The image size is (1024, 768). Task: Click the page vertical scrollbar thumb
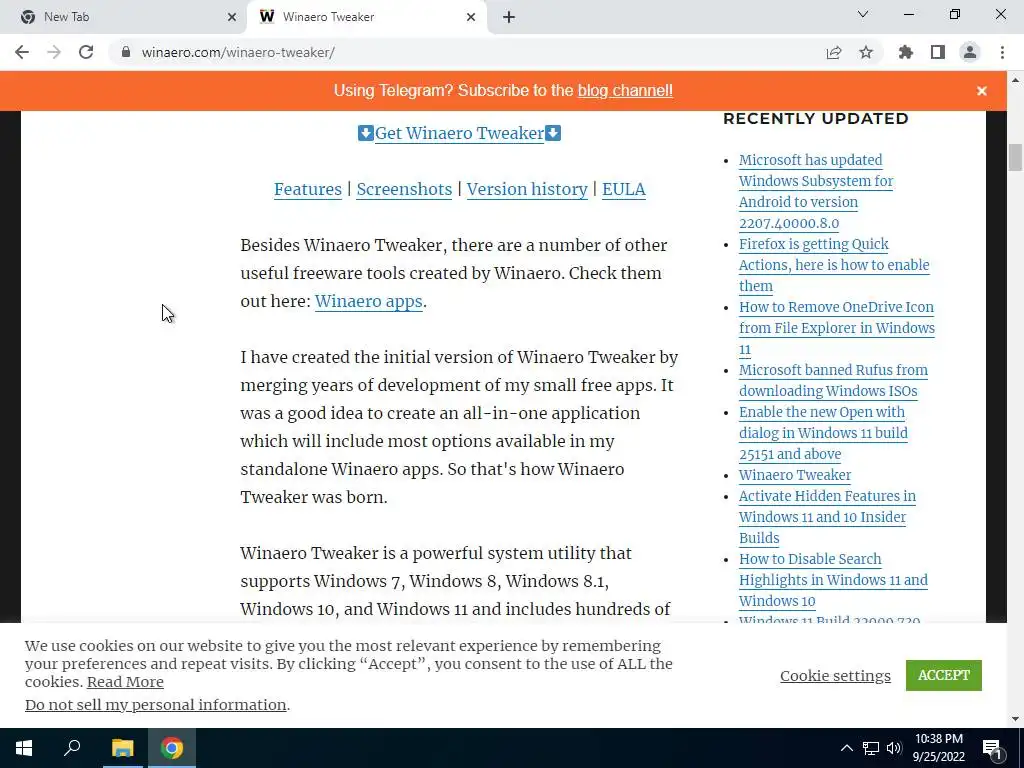1015,157
